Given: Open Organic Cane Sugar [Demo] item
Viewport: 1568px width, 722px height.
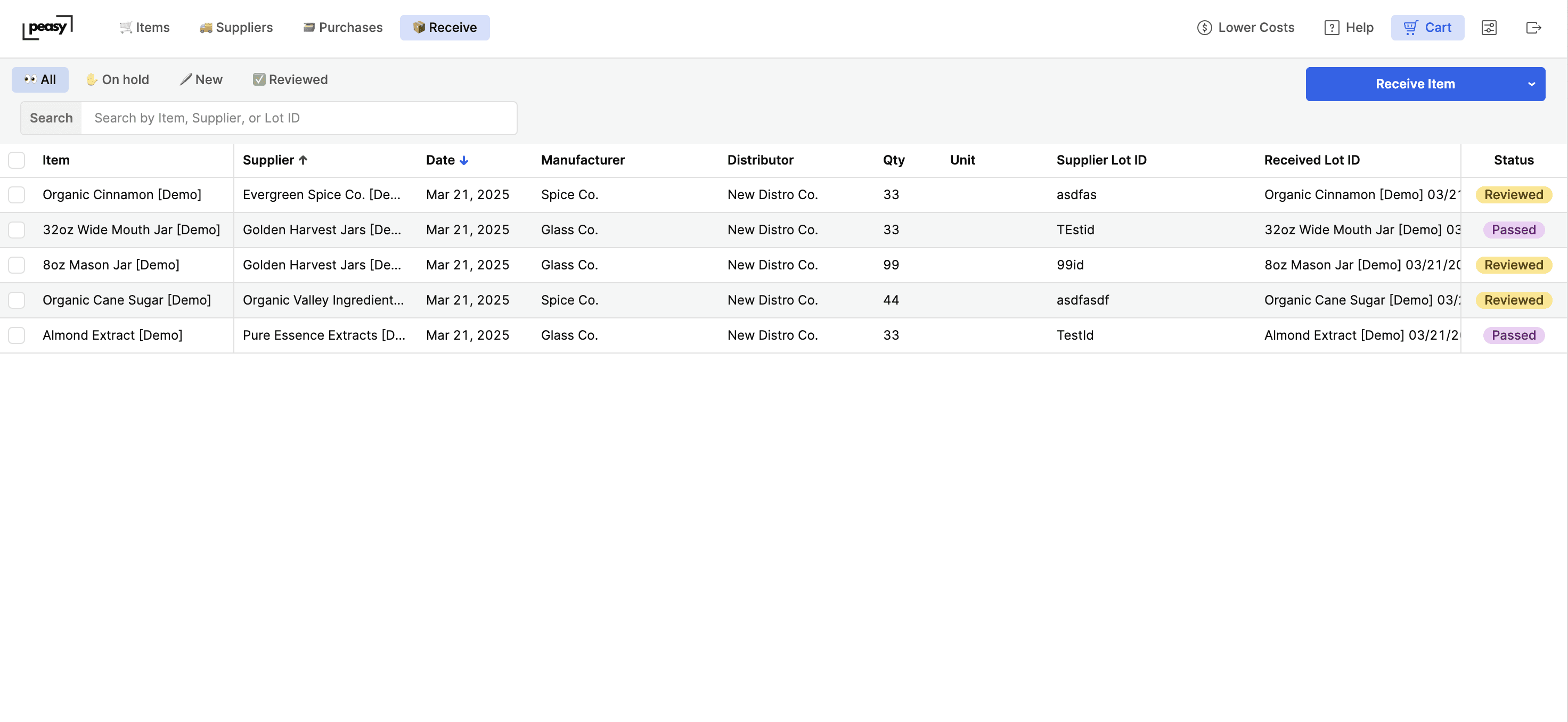Looking at the screenshot, I should pyautogui.click(x=127, y=300).
